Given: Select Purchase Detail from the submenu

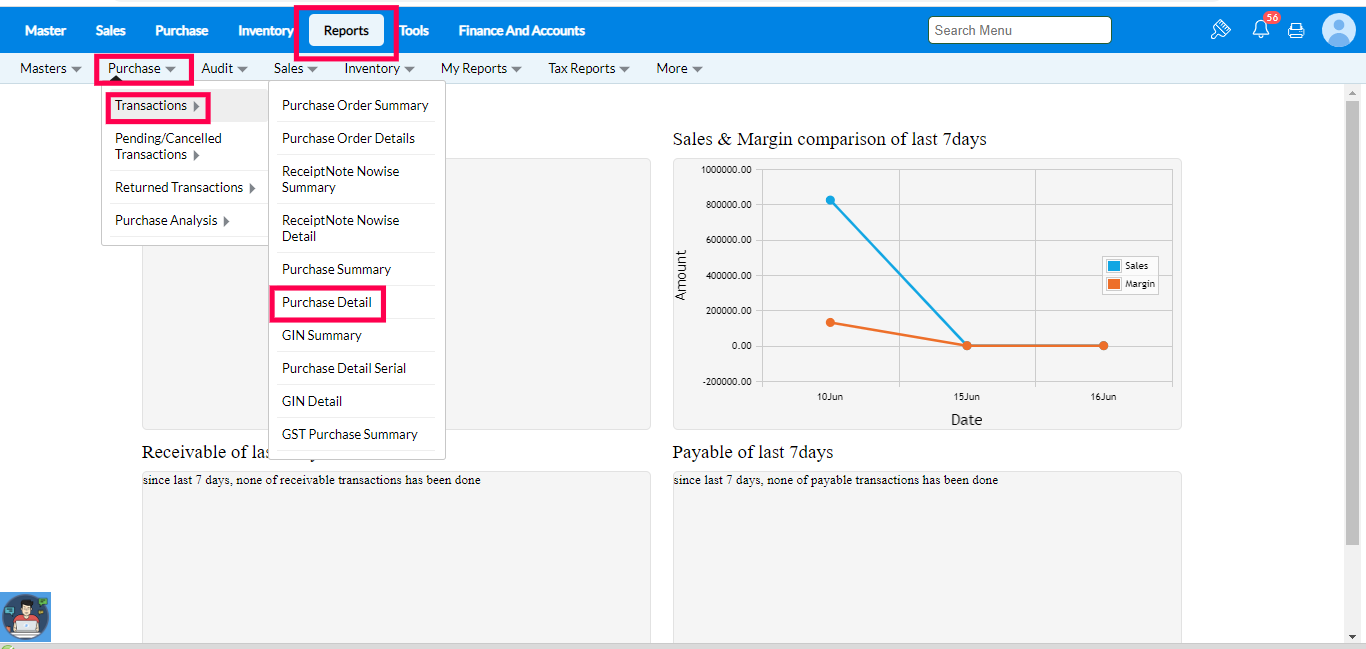Looking at the screenshot, I should 327,303.
